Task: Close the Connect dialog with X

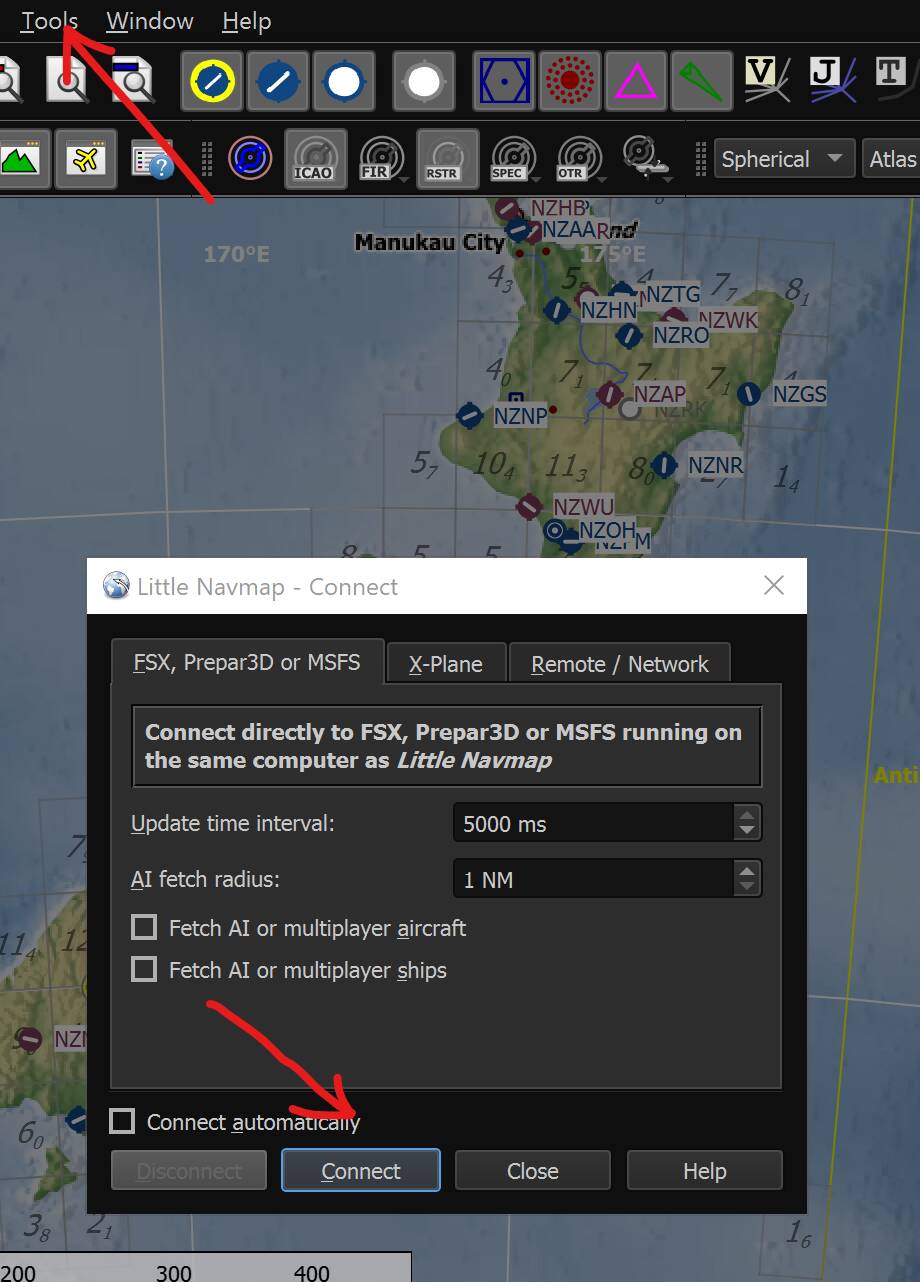Action: (774, 586)
